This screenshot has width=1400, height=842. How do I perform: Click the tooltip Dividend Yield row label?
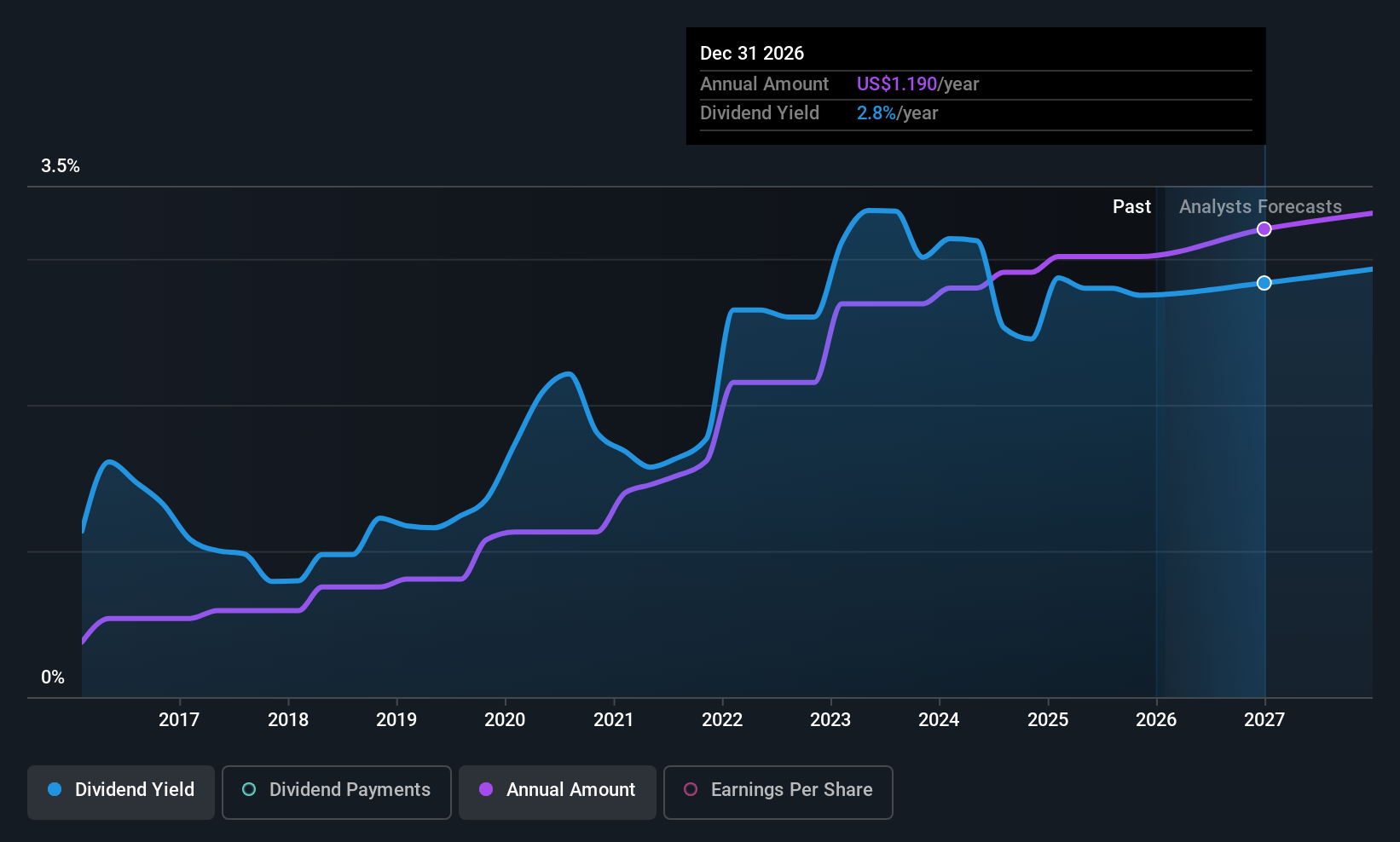(x=760, y=113)
